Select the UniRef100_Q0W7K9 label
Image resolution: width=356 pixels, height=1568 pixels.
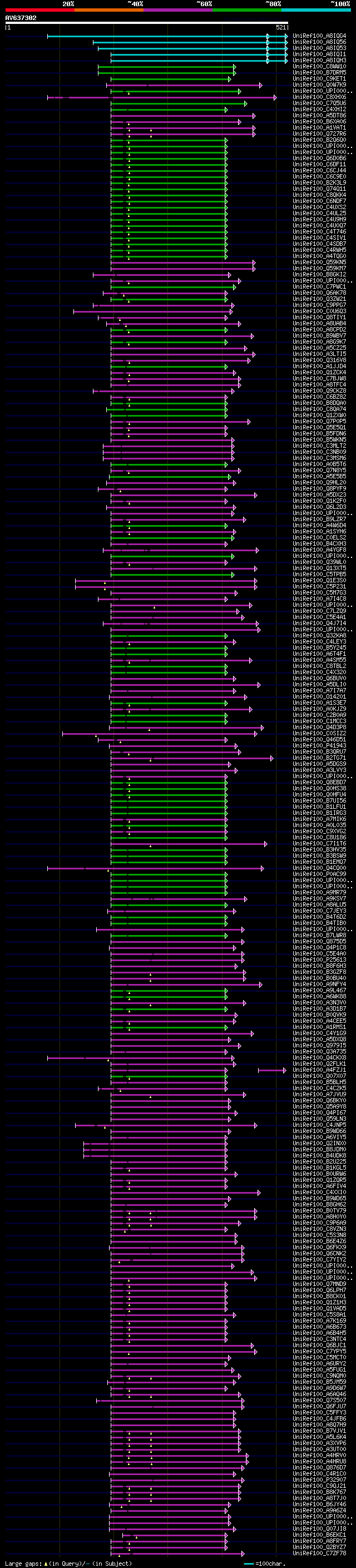click(x=319, y=85)
